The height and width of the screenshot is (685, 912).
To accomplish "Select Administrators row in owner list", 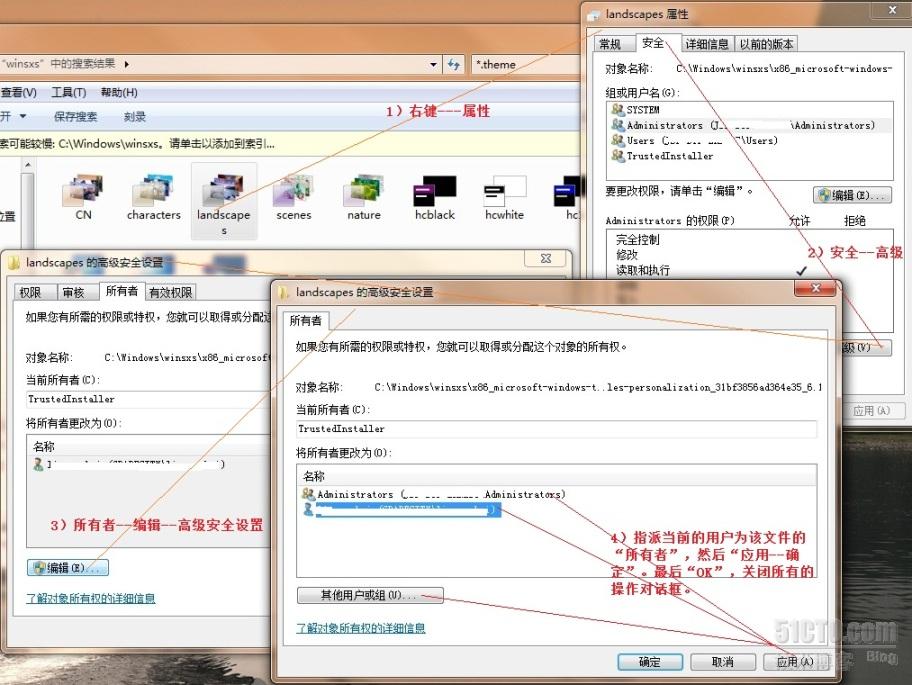I will tap(433, 494).
